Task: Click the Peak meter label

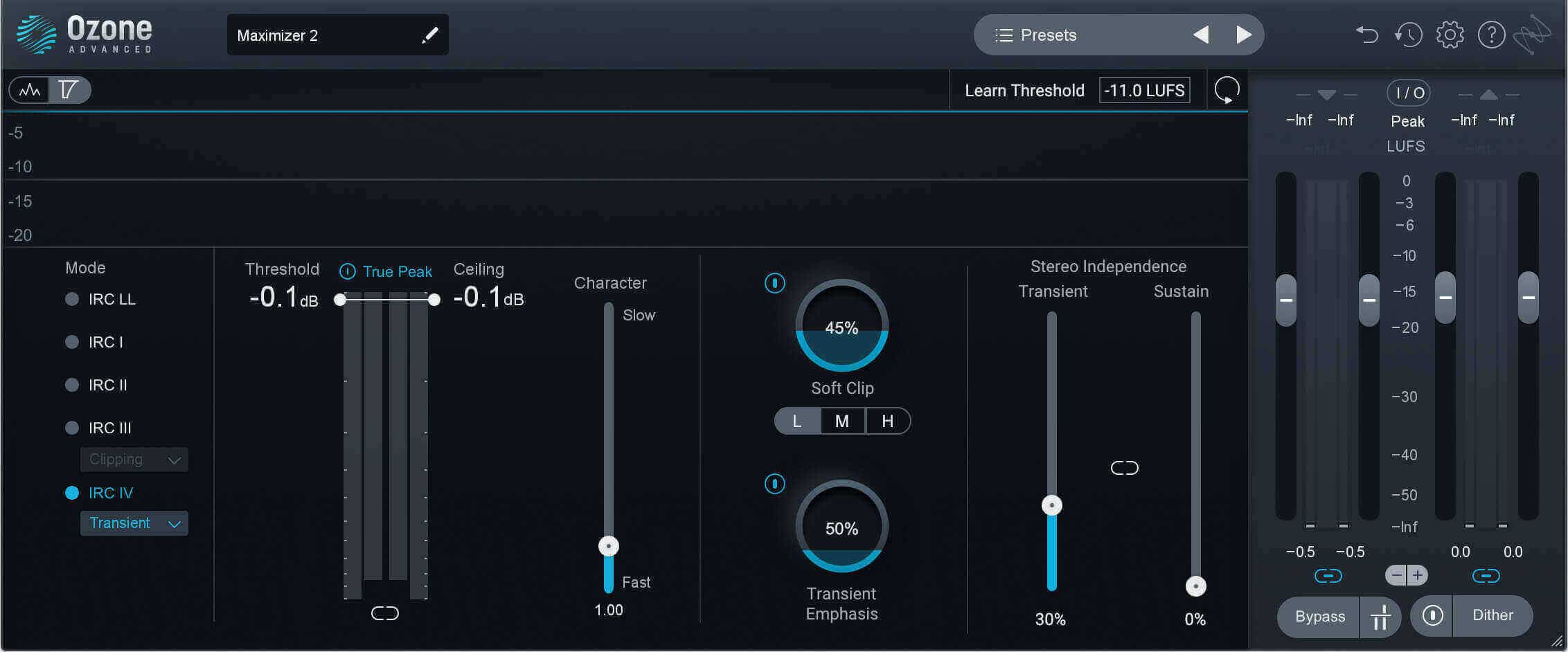Action: tap(1407, 121)
